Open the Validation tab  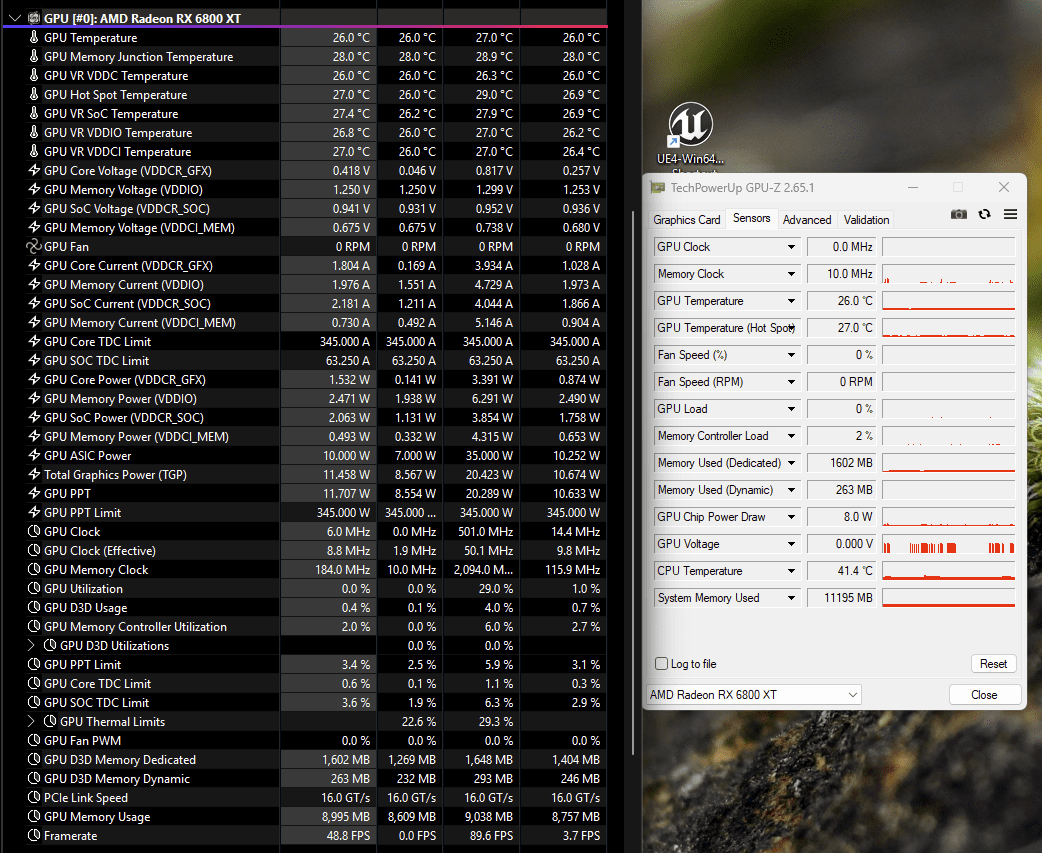click(866, 219)
